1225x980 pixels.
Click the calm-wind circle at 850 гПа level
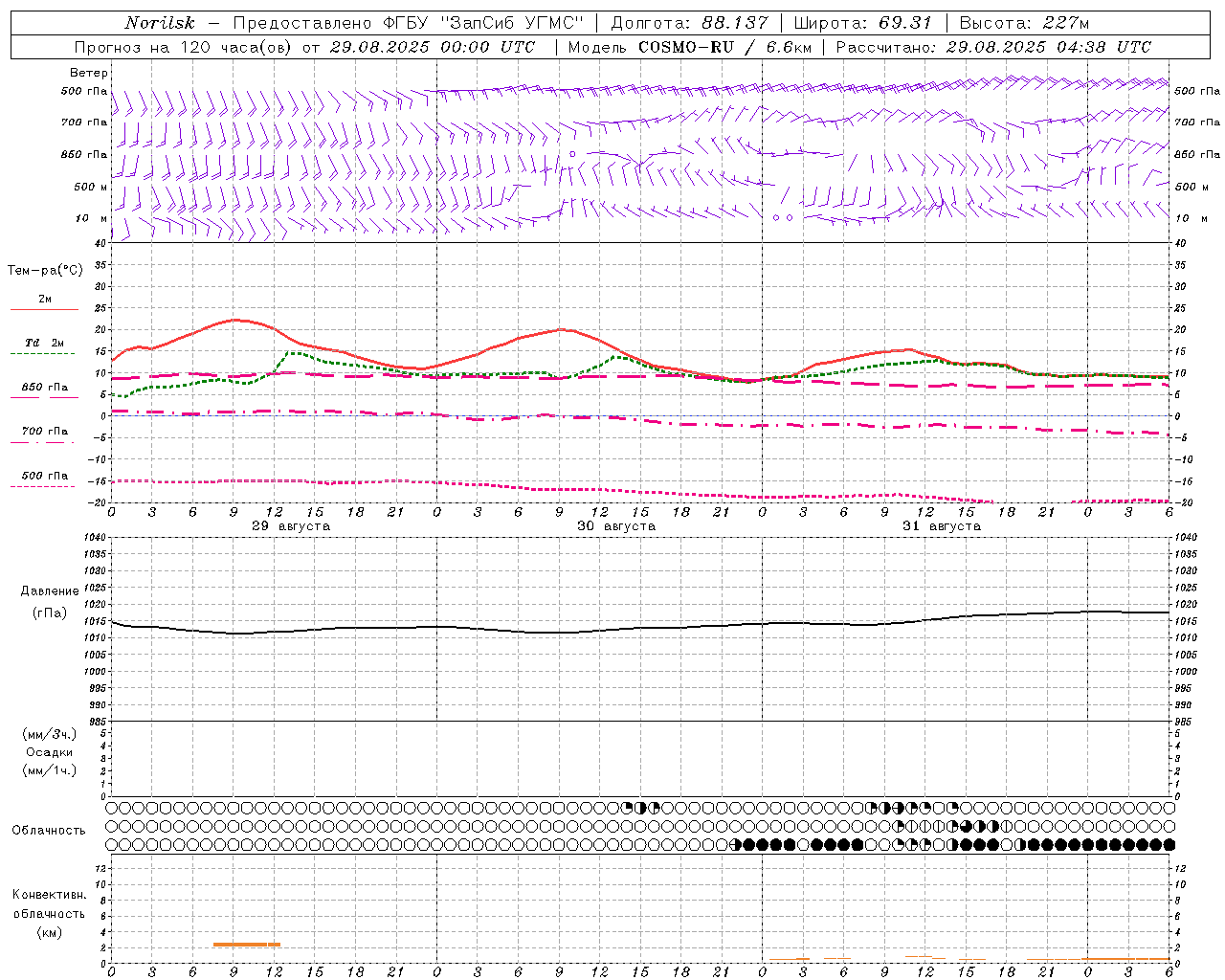point(572,153)
